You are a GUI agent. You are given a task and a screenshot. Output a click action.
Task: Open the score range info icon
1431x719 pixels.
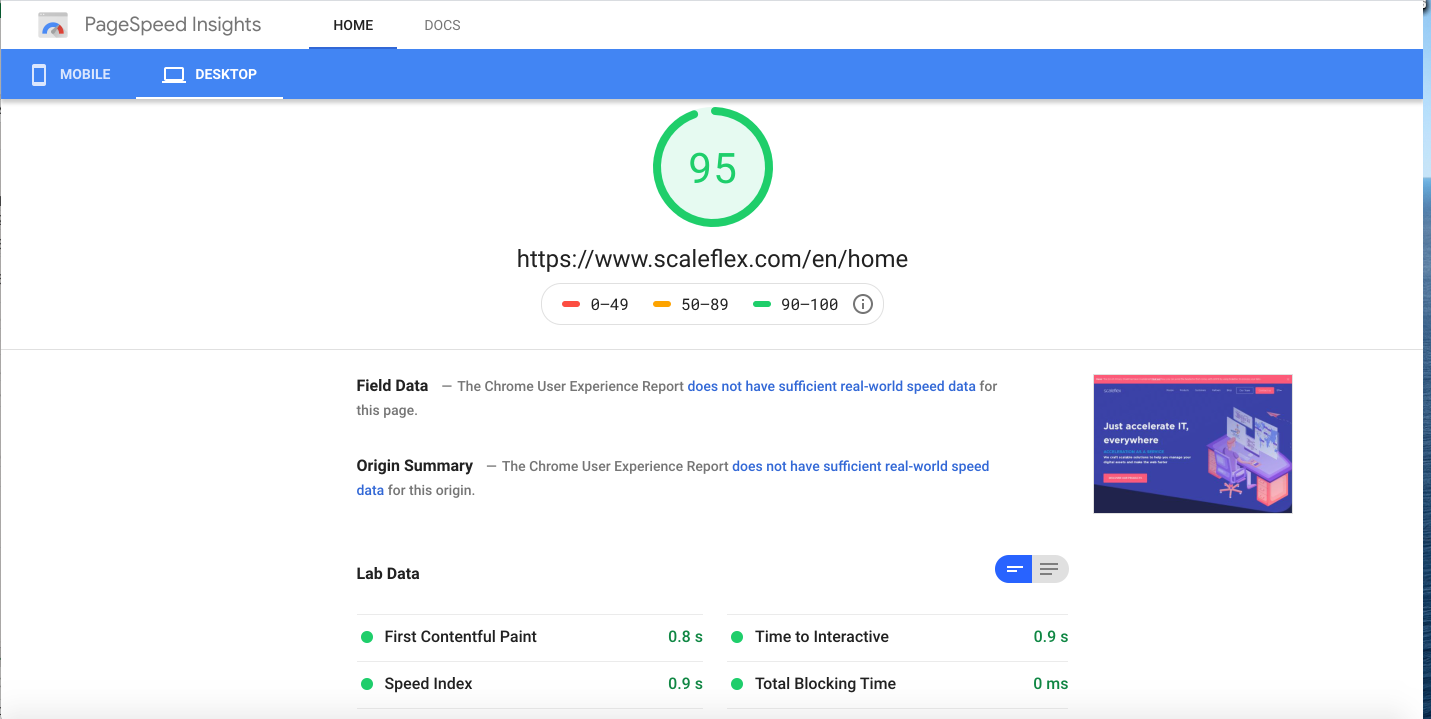(x=863, y=304)
